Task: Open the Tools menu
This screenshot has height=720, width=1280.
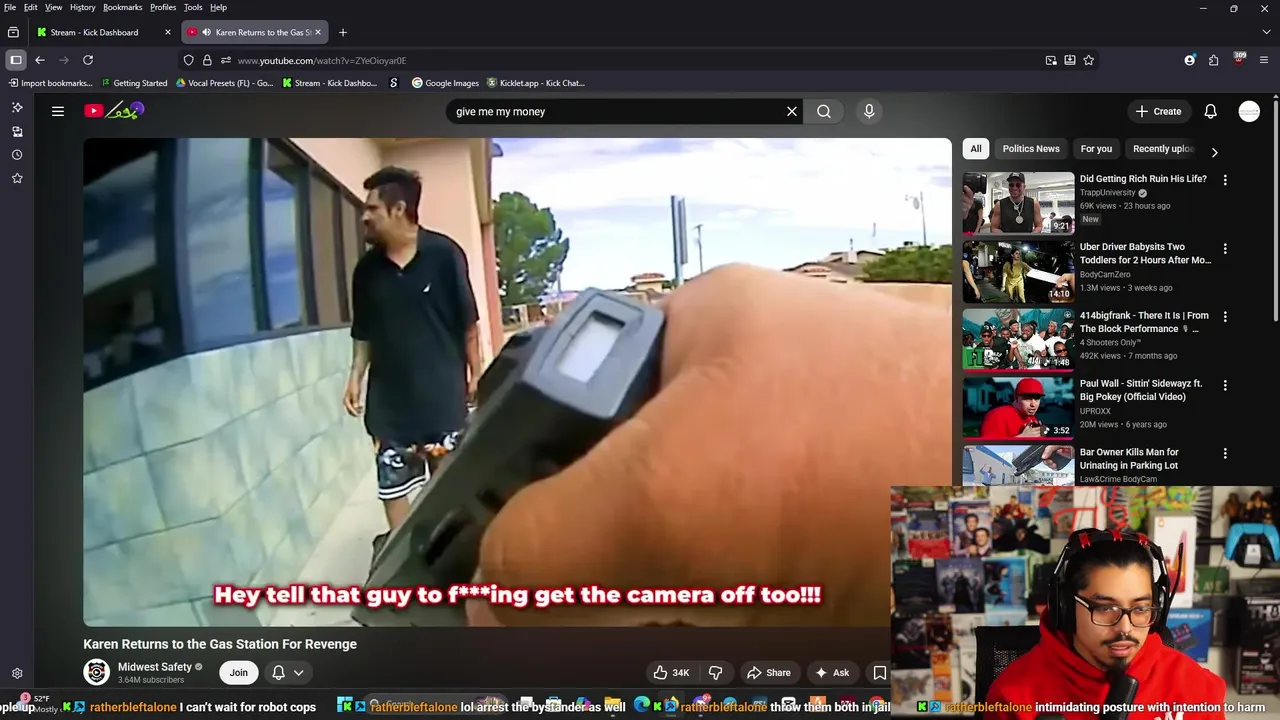Action: pyautogui.click(x=193, y=7)
